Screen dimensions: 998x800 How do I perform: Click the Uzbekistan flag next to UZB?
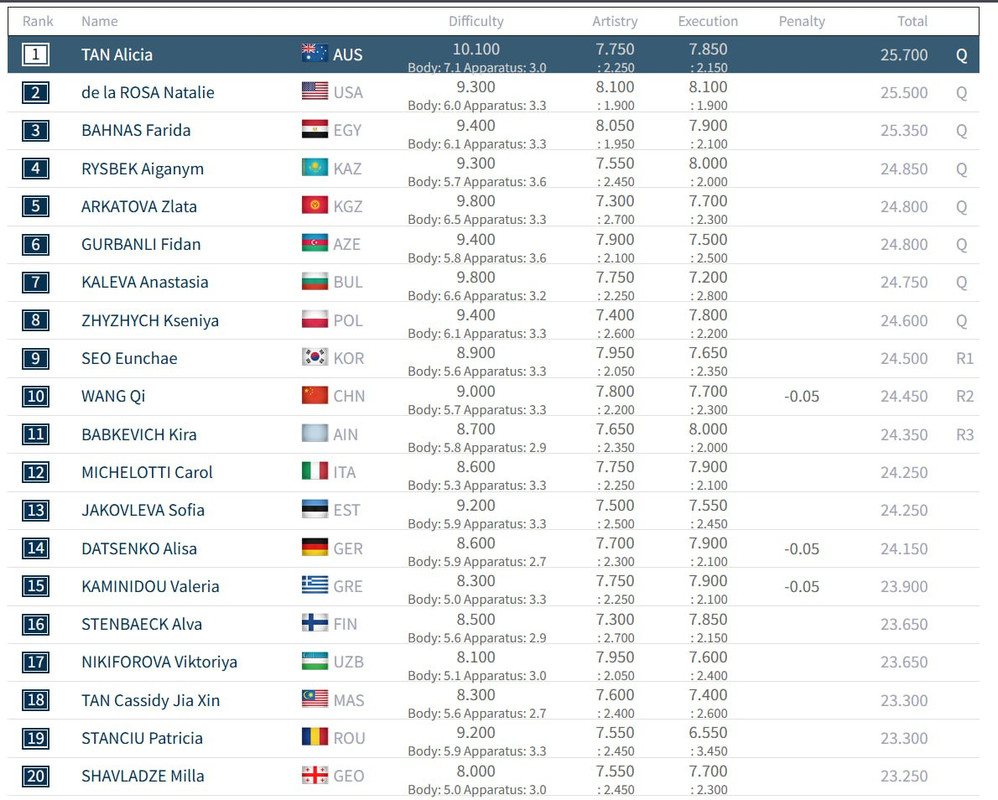click(x=314, y=661)
